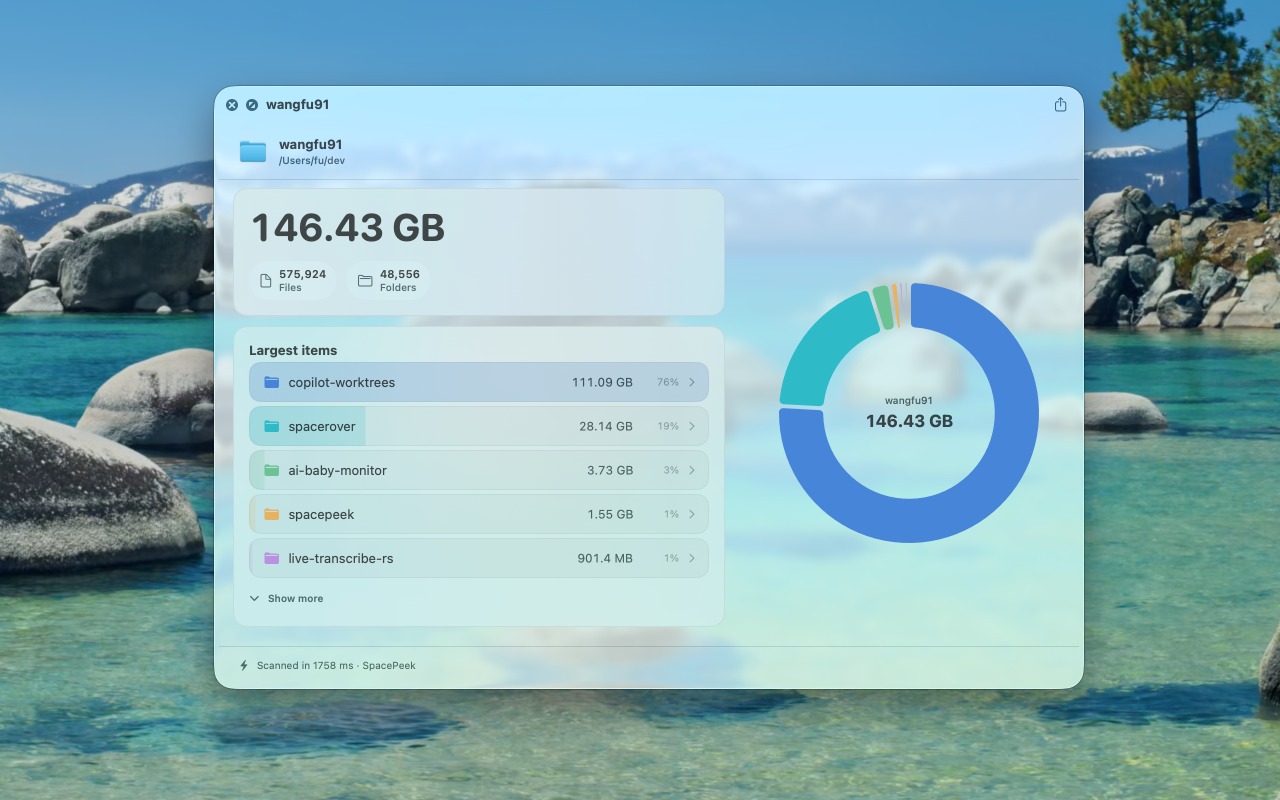This screenshot has height=800, width=1280.
Task: Click the 1.55 GB size value
Action: 610,514
